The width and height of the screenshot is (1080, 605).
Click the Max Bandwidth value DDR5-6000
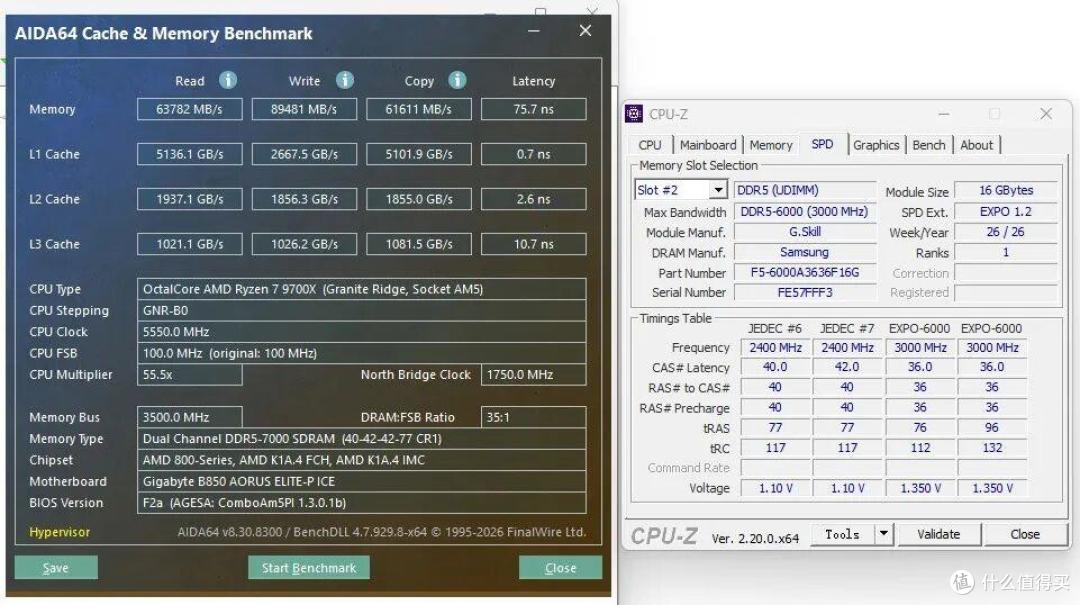pos(804,212)
